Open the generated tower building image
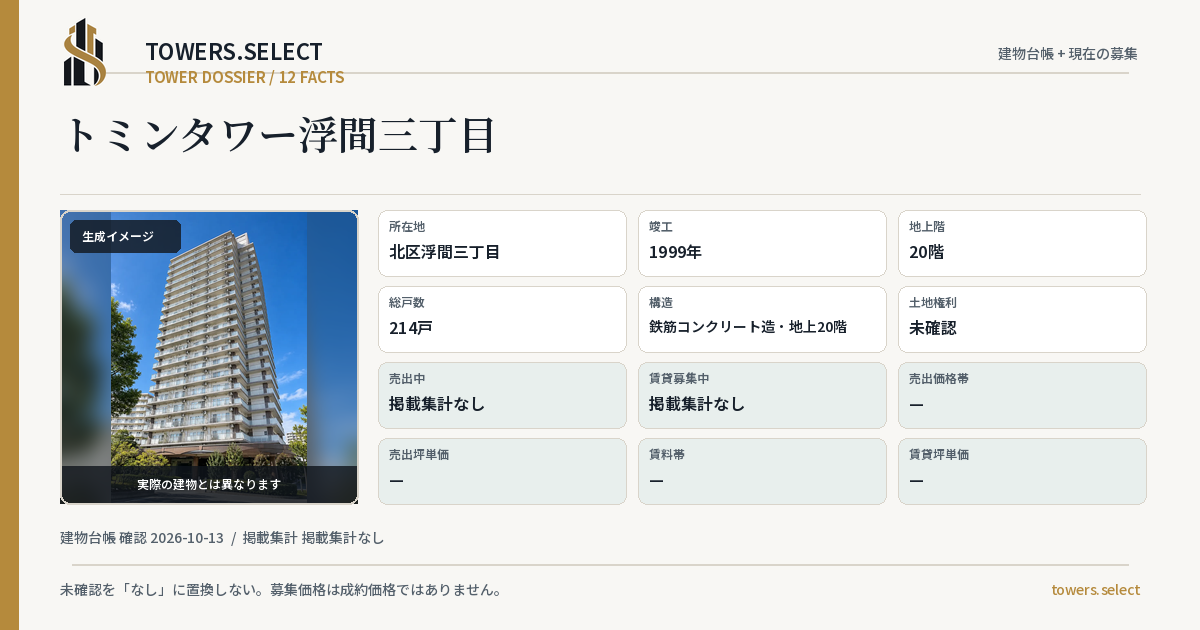 point(209,357)
